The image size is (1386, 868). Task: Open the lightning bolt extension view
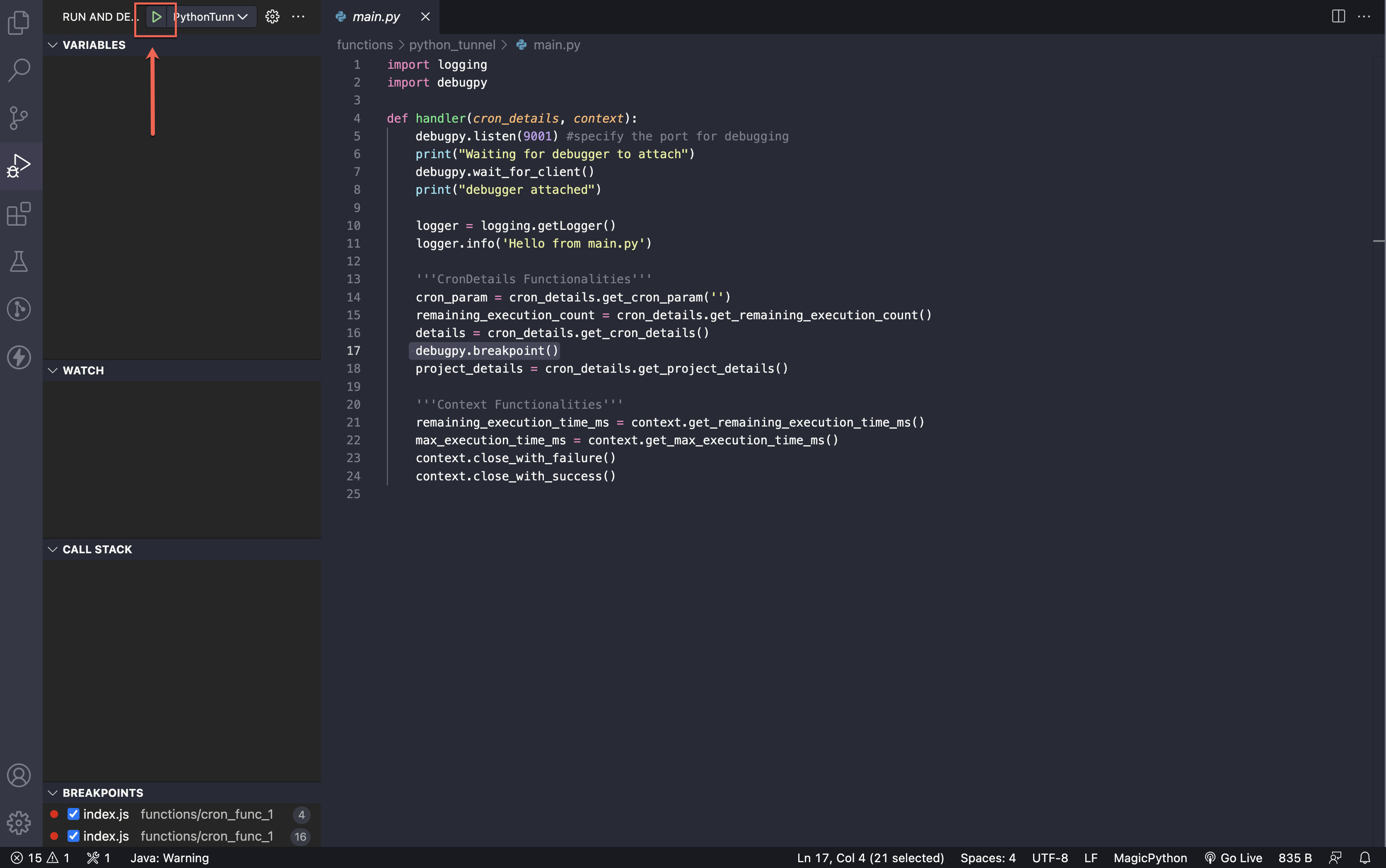19,357
